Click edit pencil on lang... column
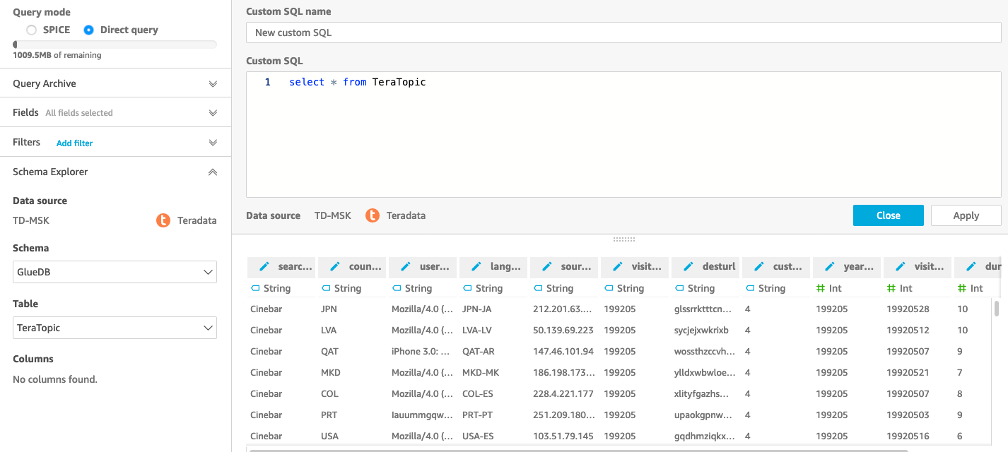This screenshot has height=452, width=1008. (x=476, y=267)
